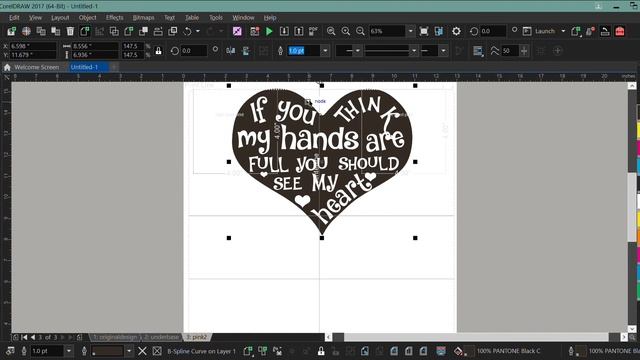Switch to the Welcome Screen tab
The height and width of the screenshot is (360, 640).
point(36,67)
